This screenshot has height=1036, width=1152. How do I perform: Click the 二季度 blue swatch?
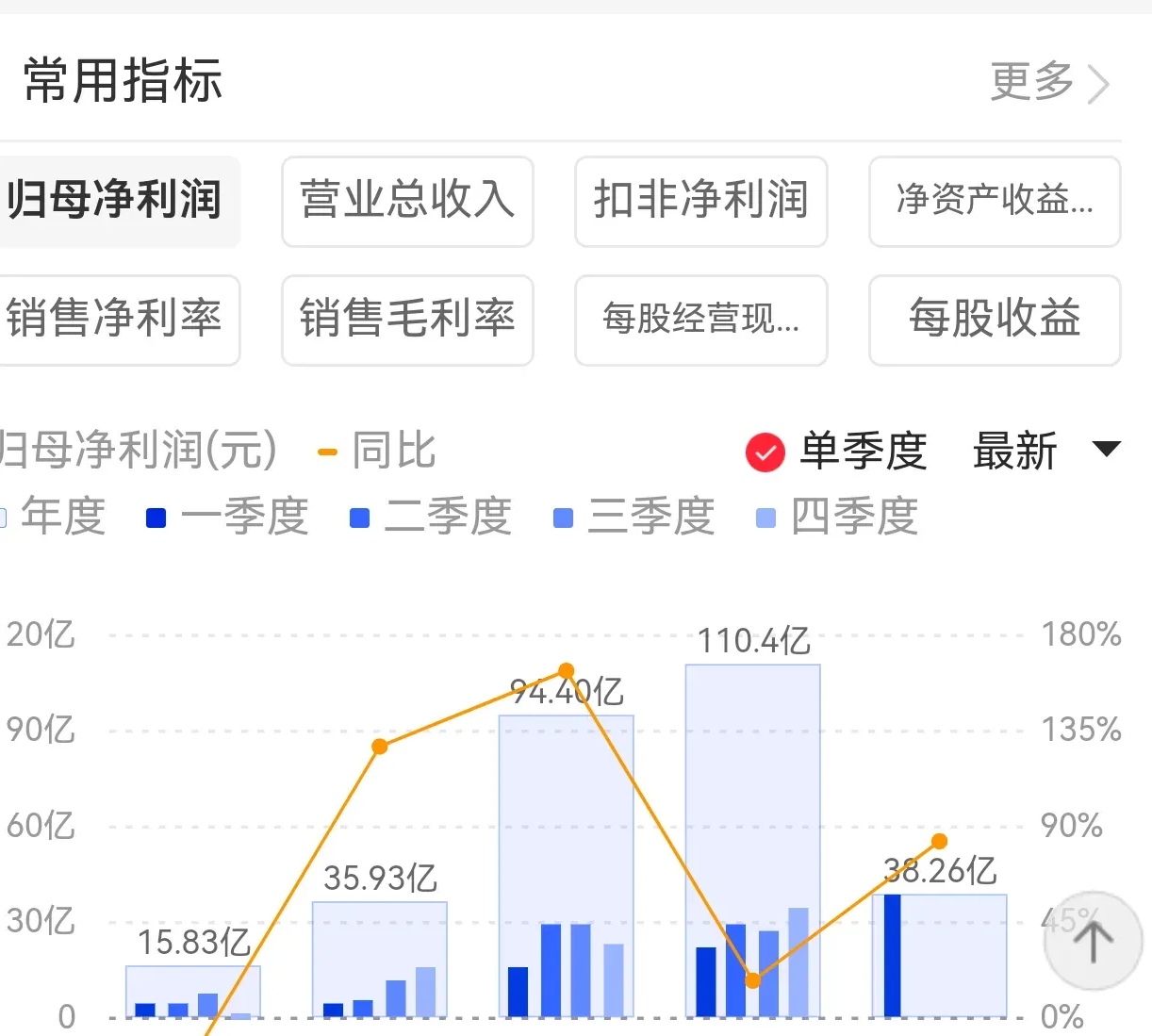[359, 518]
